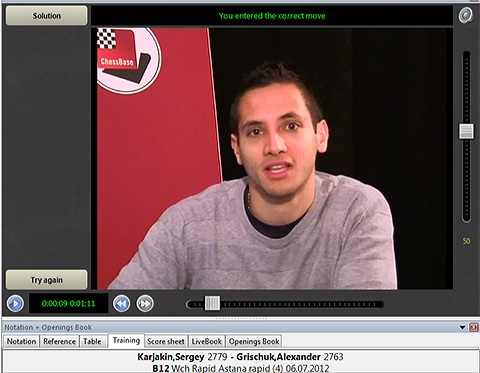The height and width of the screenshot is (373, 480).
Task: Click the speaker icon at top right
Action: click(x=465, y=15)
